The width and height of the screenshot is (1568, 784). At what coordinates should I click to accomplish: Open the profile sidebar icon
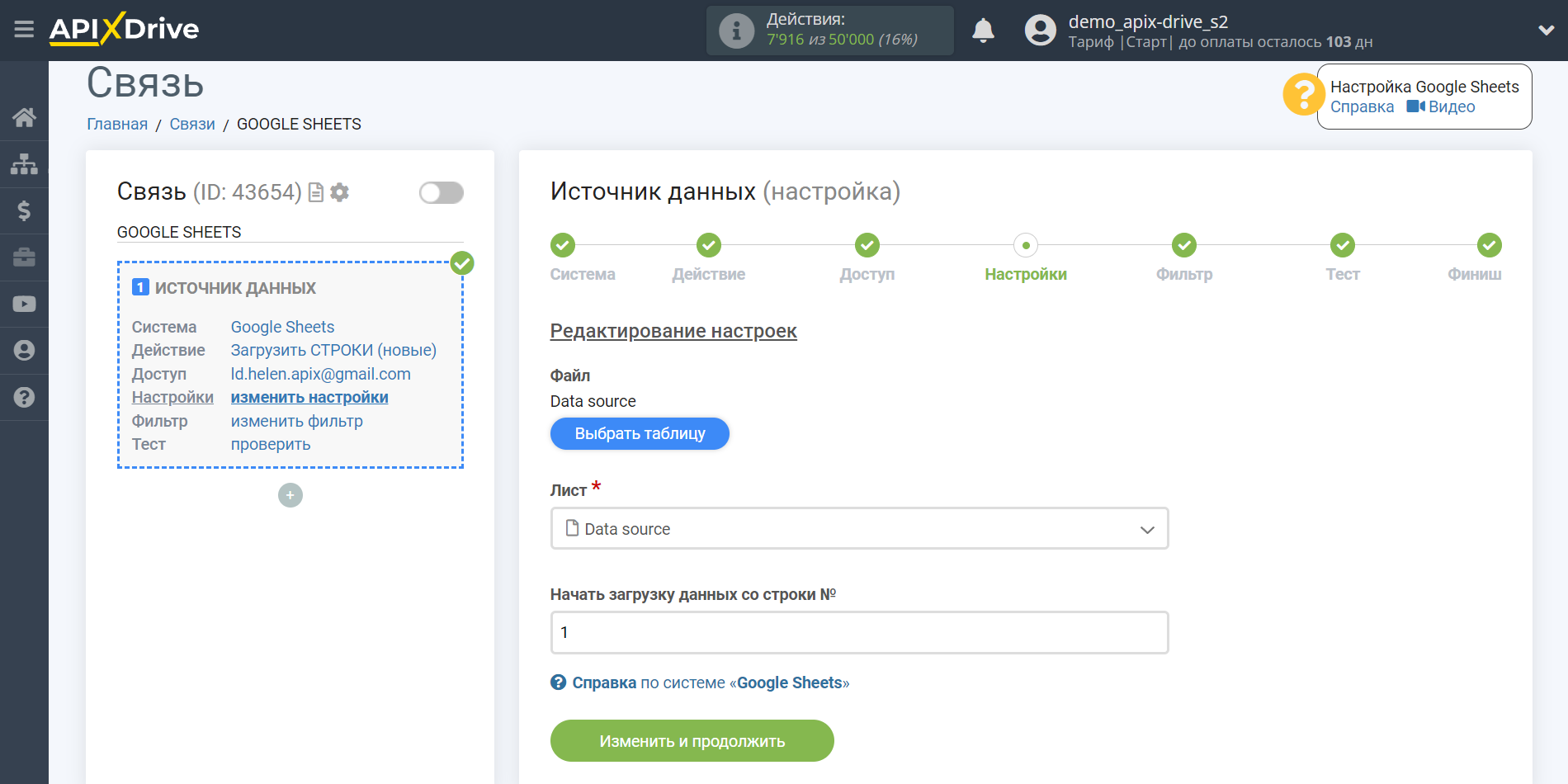pos(24,351)
